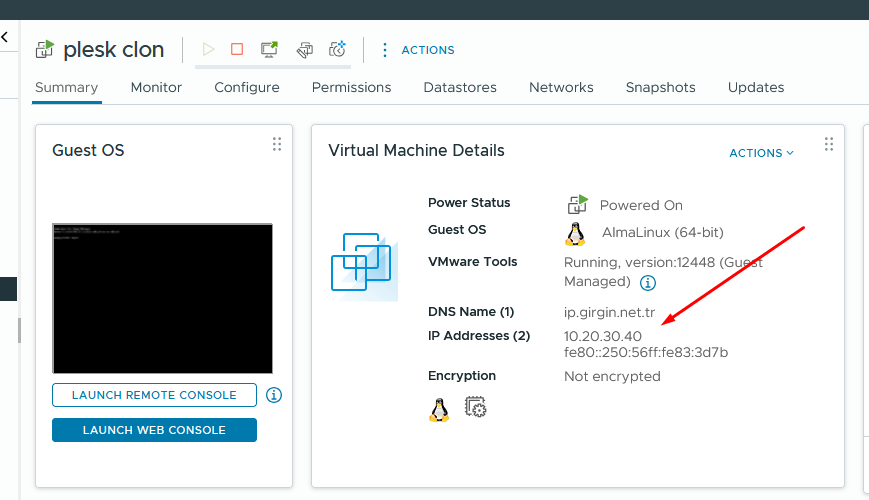Switch to the Summary tab

67,88
